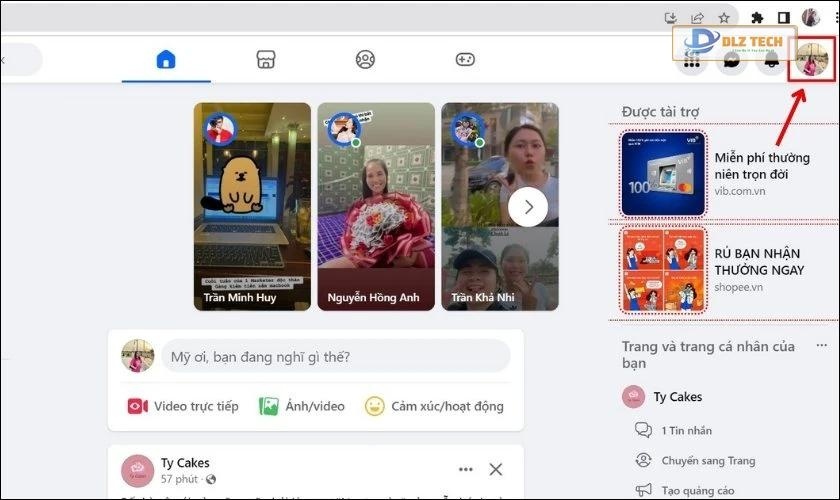Image resolution: width=840 pixels, height=500 pixels.
Task: Open the Gaming tab
Action: 465,59
